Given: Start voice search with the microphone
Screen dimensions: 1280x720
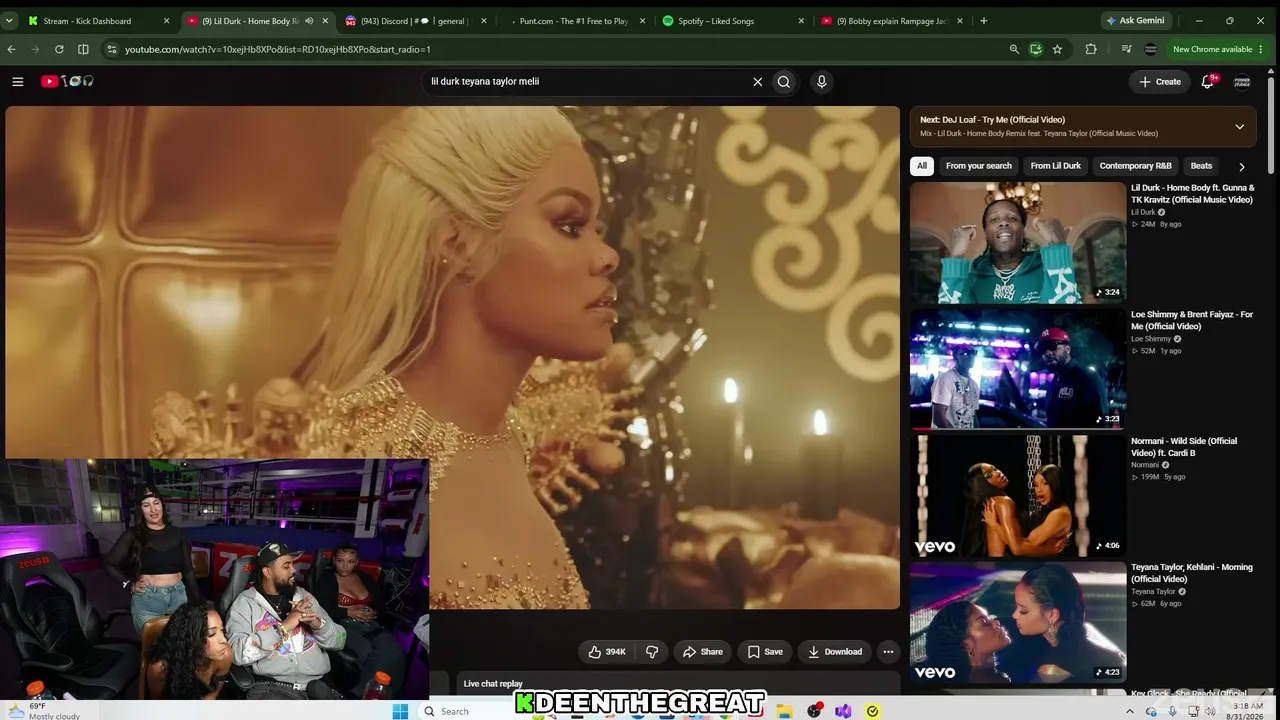Looking at the screenshot, I should click(x=822, y=82).
